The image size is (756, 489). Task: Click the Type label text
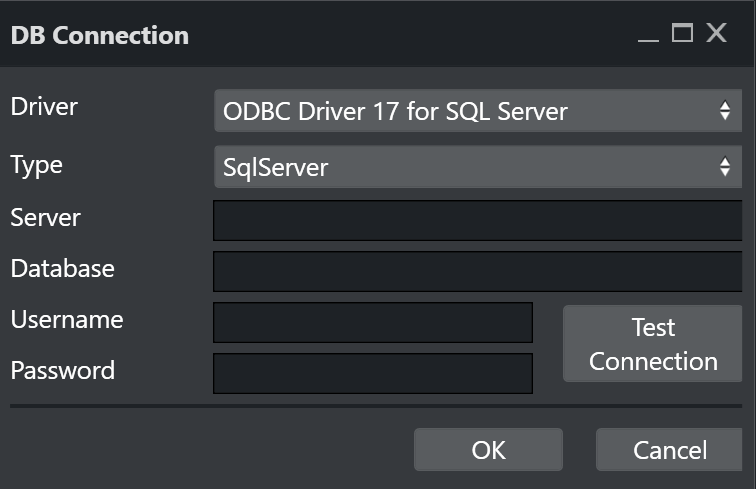[37, 165]
